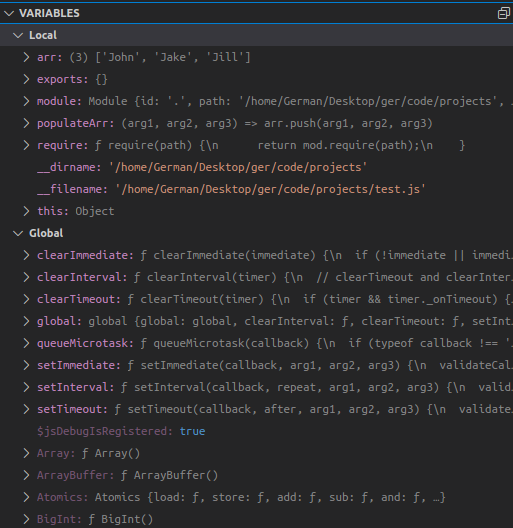Screen dimensions: 513x528
Task: Expand clearImmediate chevron arrow
Action: 26,255
